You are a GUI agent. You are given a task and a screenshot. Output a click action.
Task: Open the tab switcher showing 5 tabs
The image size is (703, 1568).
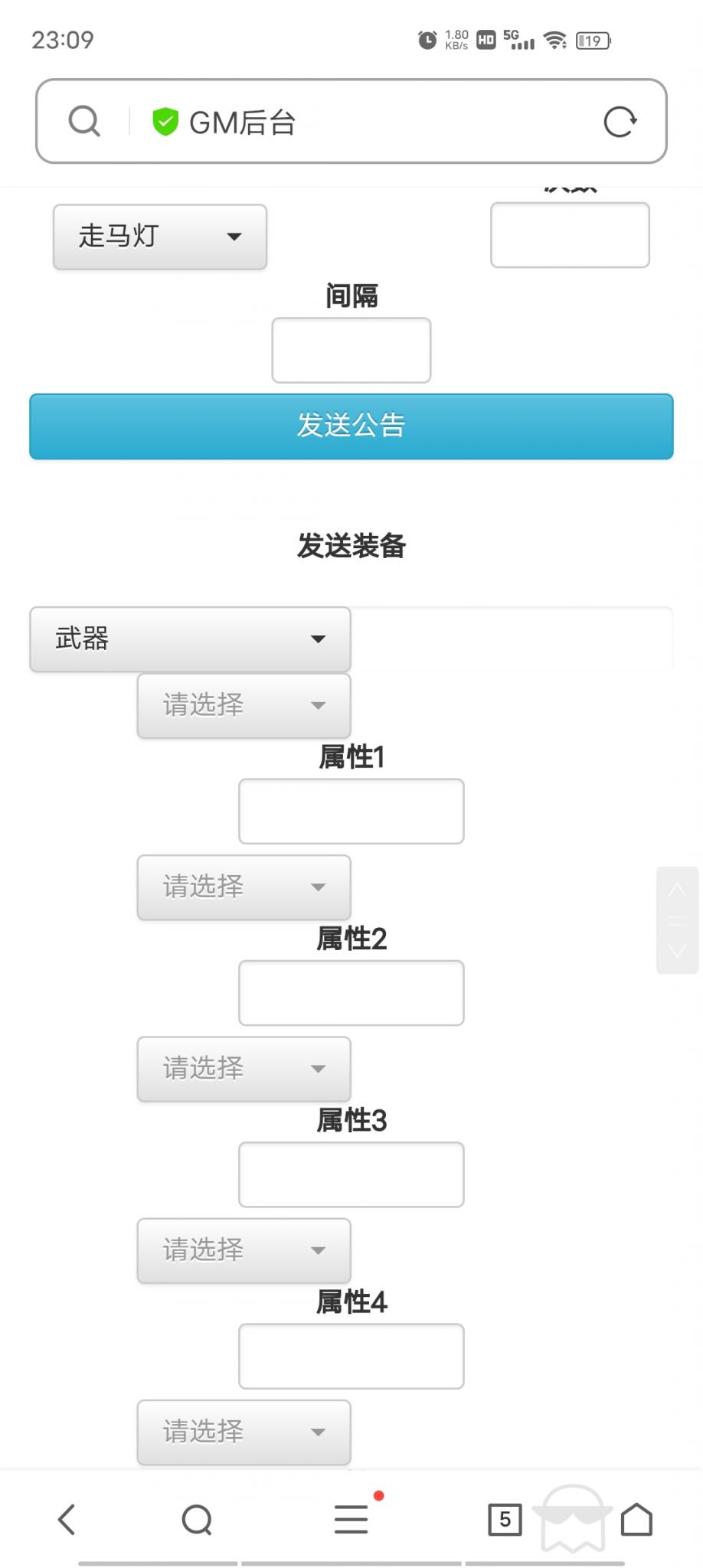pos(505,1521)
